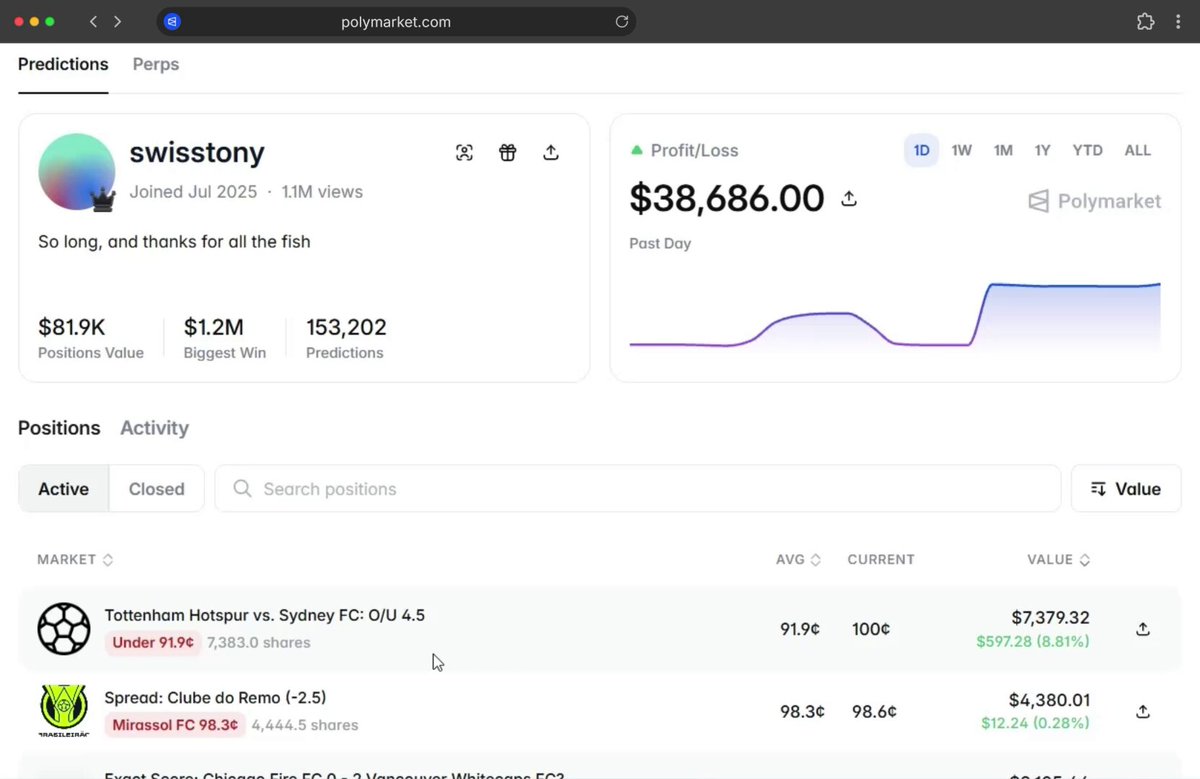Select the 1Y profit range
This screenshot has width=1200, height=779.
point(1042,150)
